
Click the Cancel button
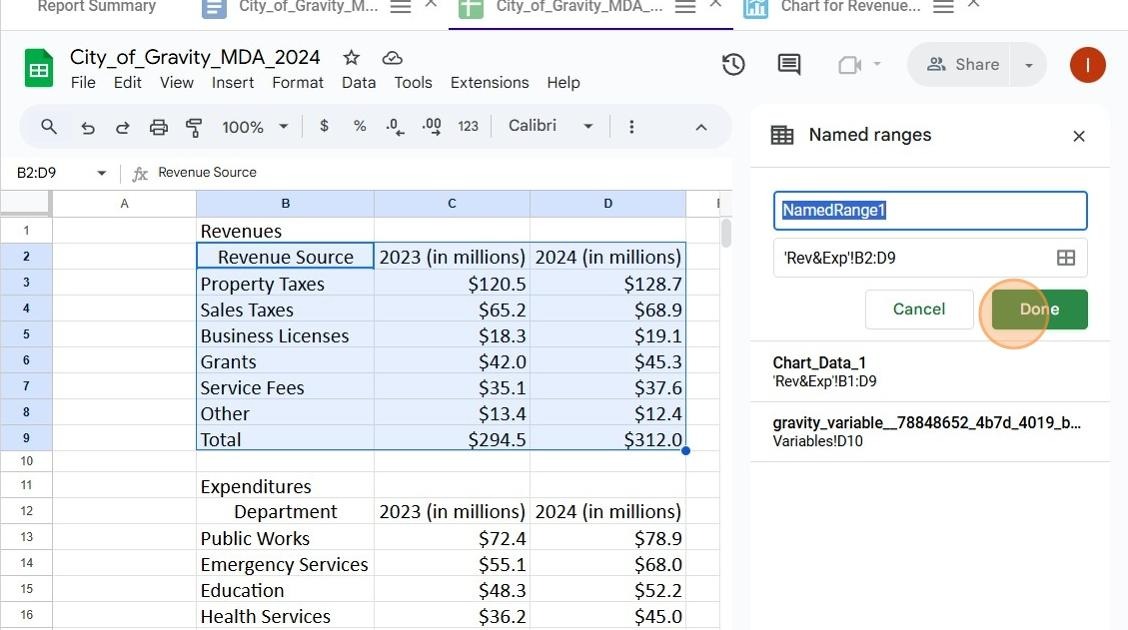tap(919, 309)
